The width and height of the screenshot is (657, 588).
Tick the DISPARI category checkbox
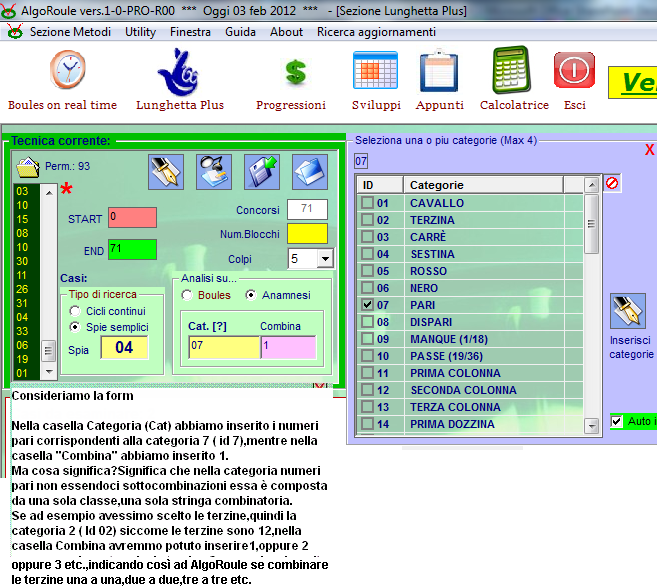[x=367, y=322]
